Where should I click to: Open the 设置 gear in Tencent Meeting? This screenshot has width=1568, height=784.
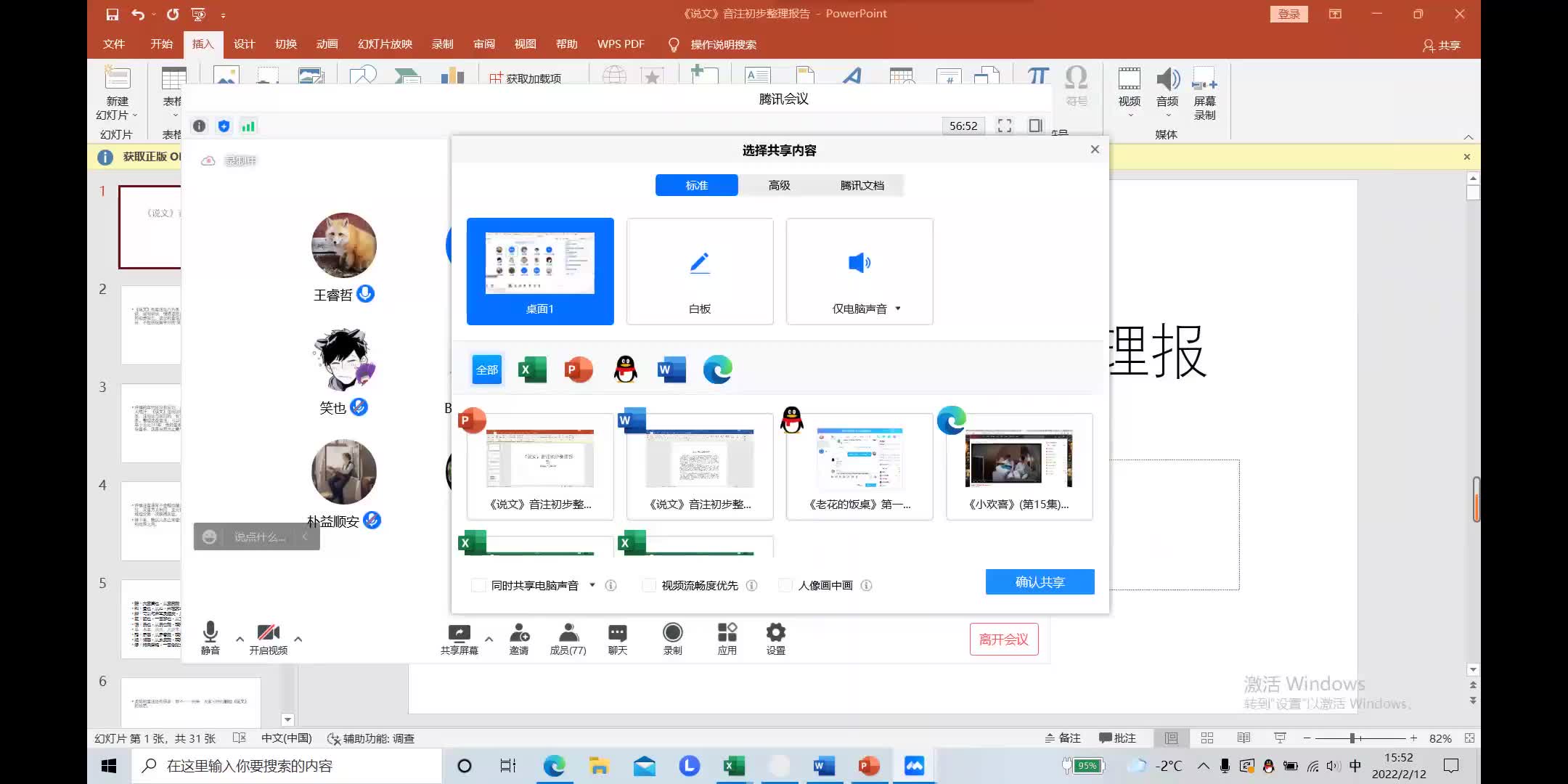point(776,632)
